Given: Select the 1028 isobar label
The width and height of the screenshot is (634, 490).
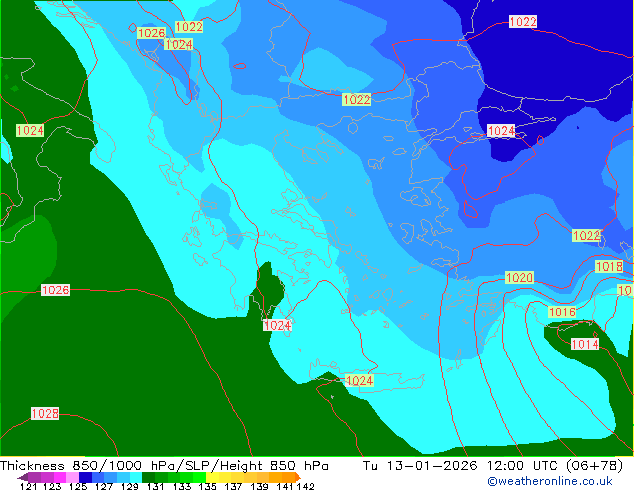Looking at the screenshot, I should tap(45, 413).
